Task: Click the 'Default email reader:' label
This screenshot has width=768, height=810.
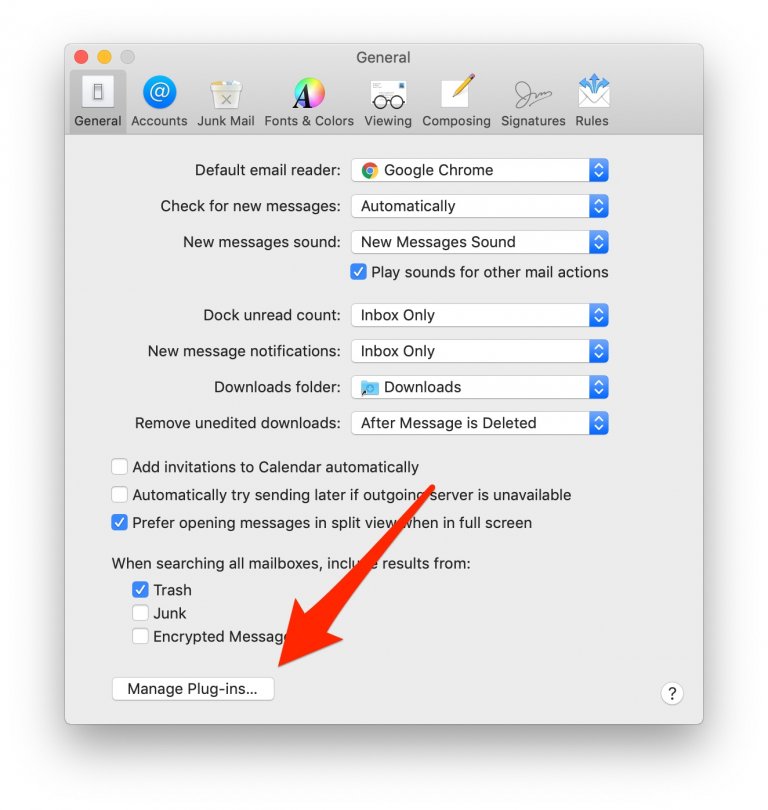Action: click(268, 170)
